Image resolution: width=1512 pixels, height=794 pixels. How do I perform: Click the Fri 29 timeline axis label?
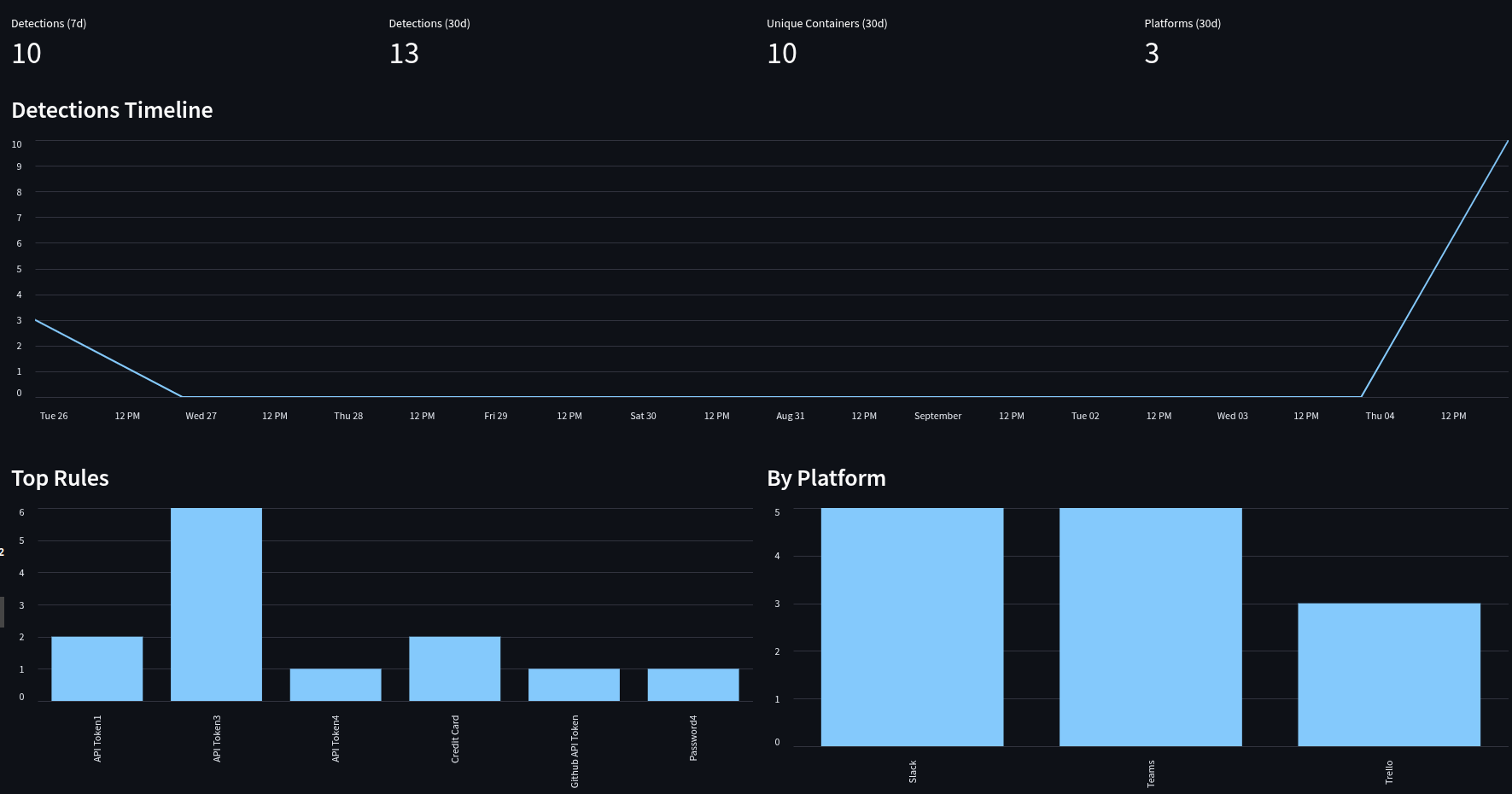[x=496, y=416]
